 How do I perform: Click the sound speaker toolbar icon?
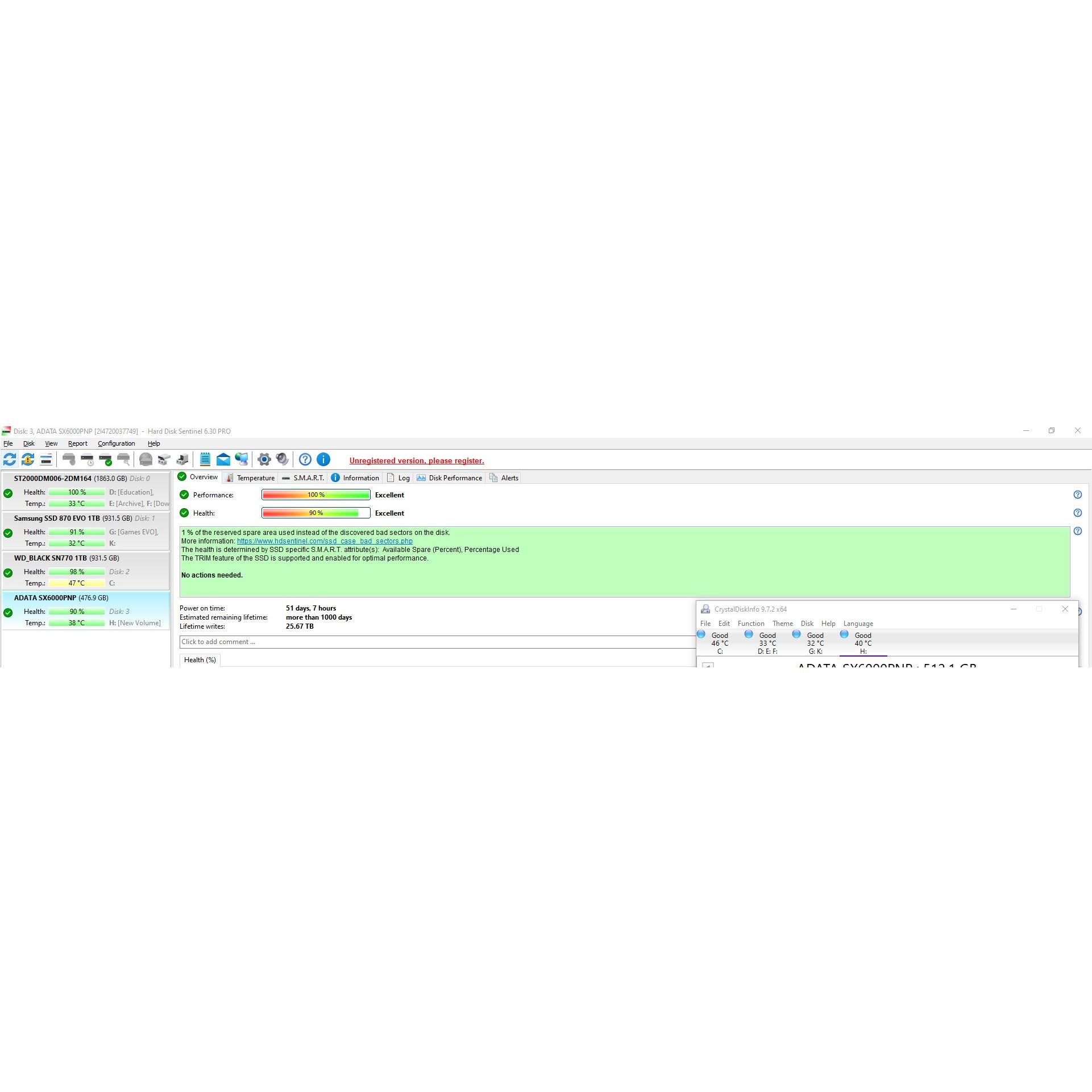pyautogui.click(x=282, y=459)
